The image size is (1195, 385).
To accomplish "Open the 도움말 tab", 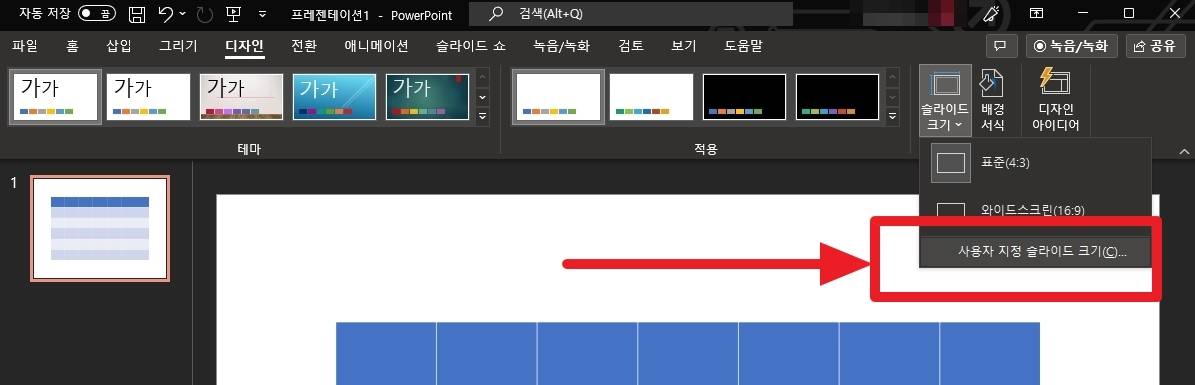I will tap(743, 46).
